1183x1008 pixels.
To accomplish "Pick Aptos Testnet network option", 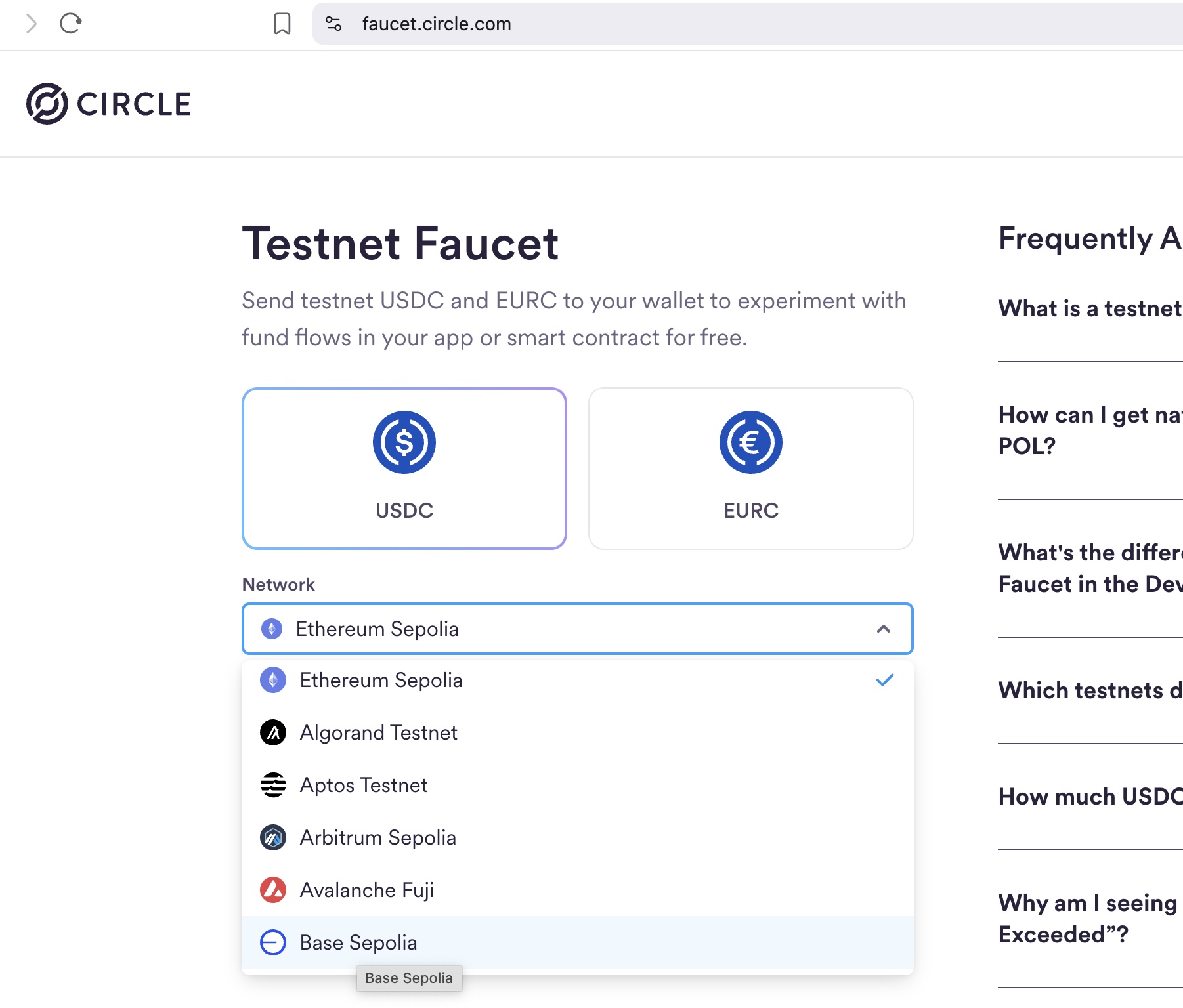I will 363,785.
